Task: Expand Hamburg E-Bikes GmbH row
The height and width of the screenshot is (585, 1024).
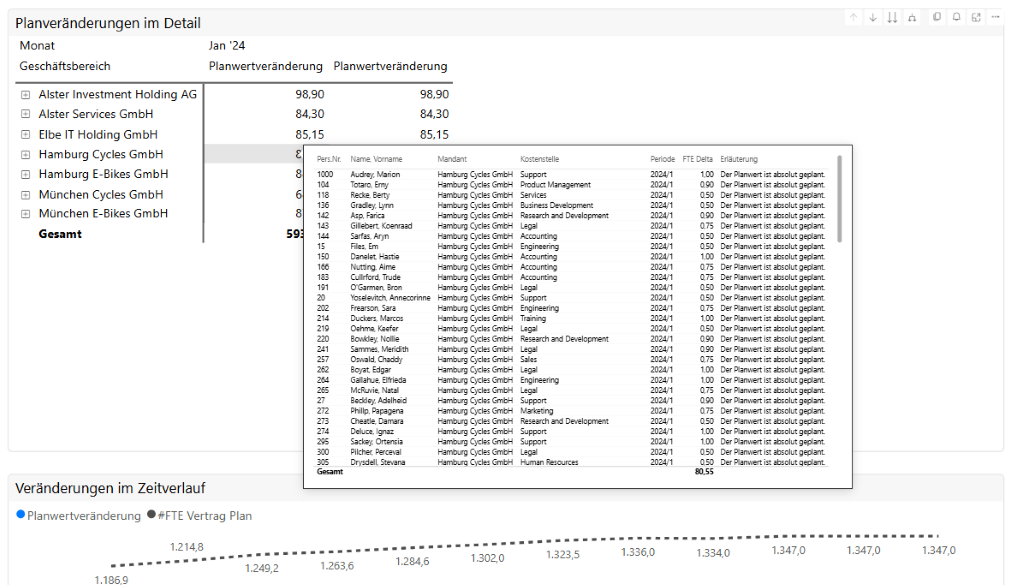Action: point(25,174)
